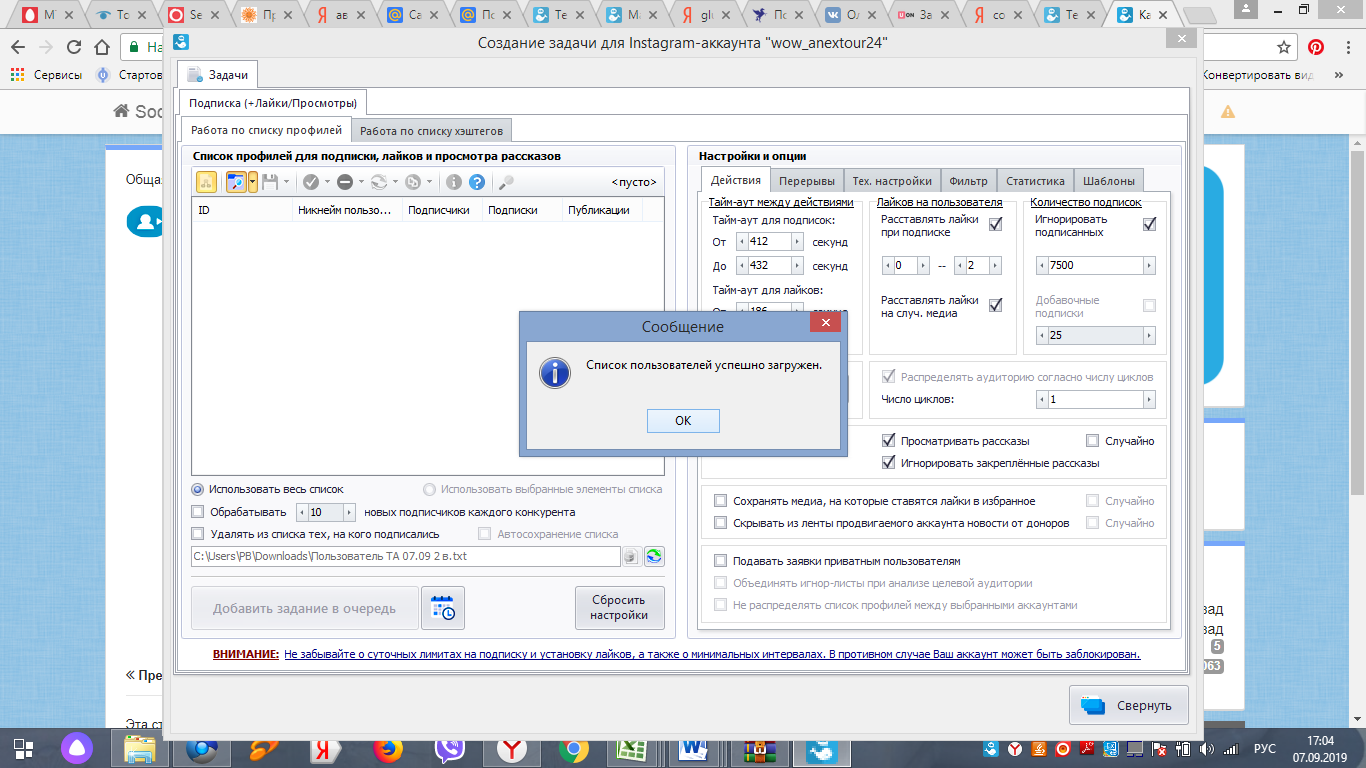Enable Сохранять медиа в избранное checkbox

click(x=720, y=501)
